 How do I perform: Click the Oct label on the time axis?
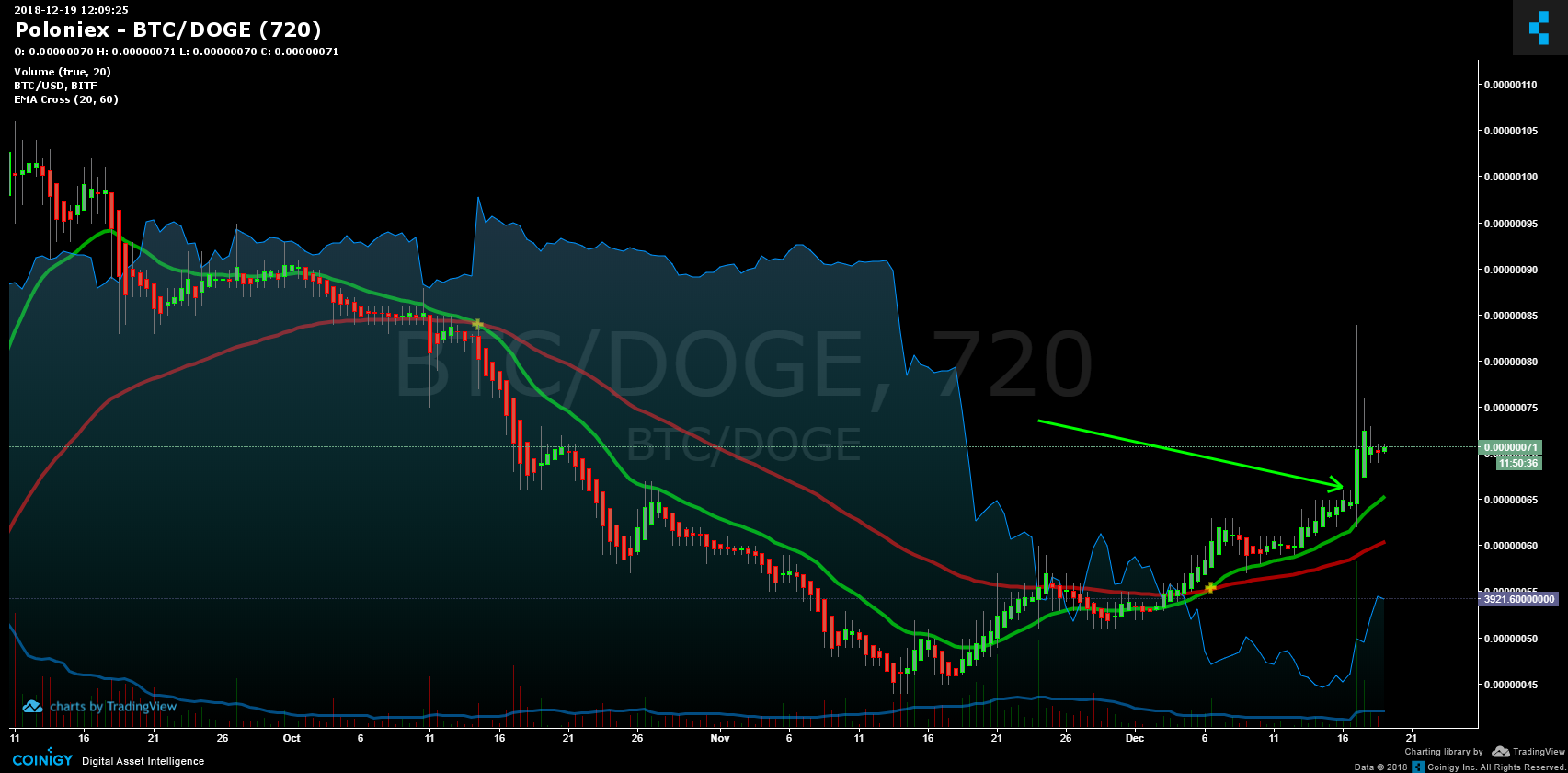(x=292, y=738)
